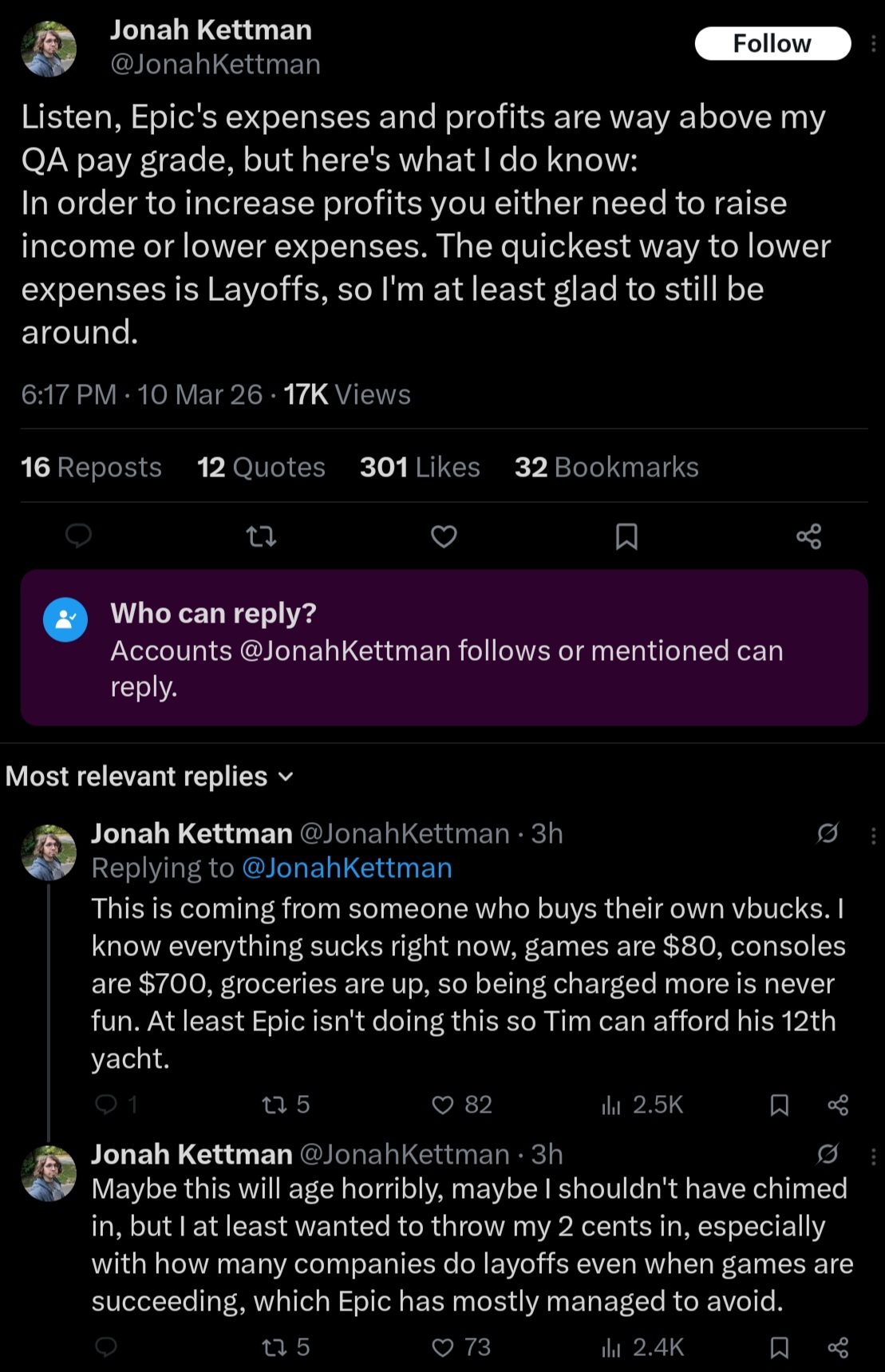View the 12 Quotes list
The width and height of the screenshot is (885, 1372).
pyautogui.click(x=261, y=467)
